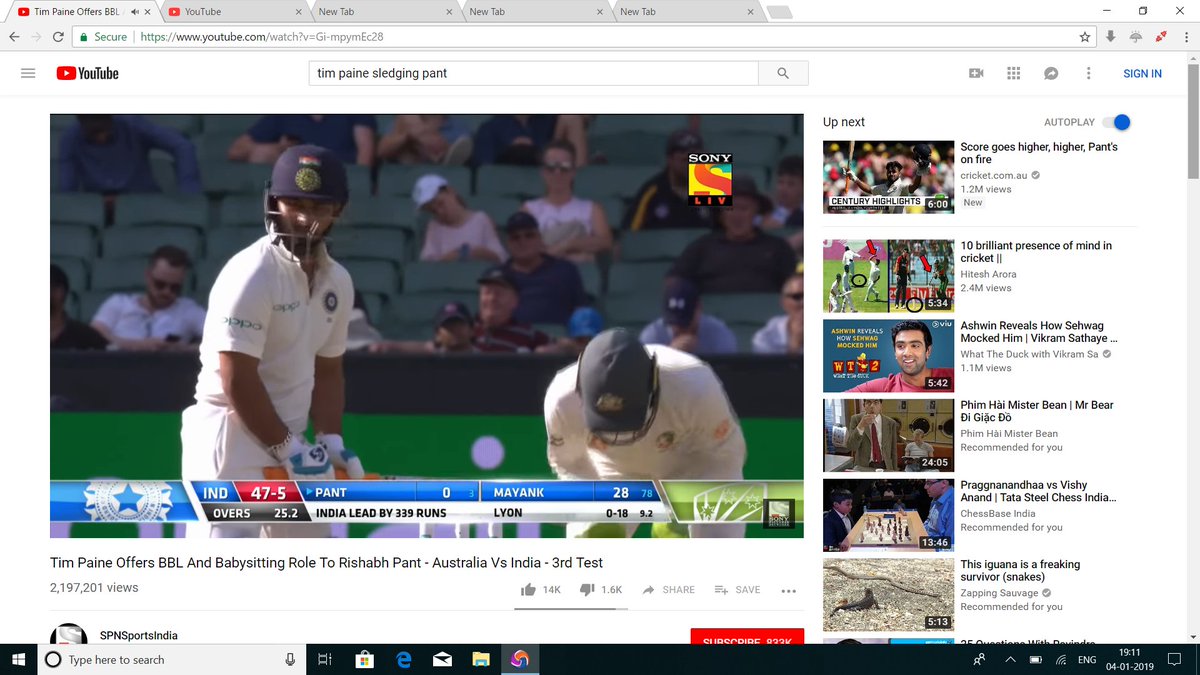Click the cricket.com.au channel name
1200x675 pixels.
(x=995, y=175)
